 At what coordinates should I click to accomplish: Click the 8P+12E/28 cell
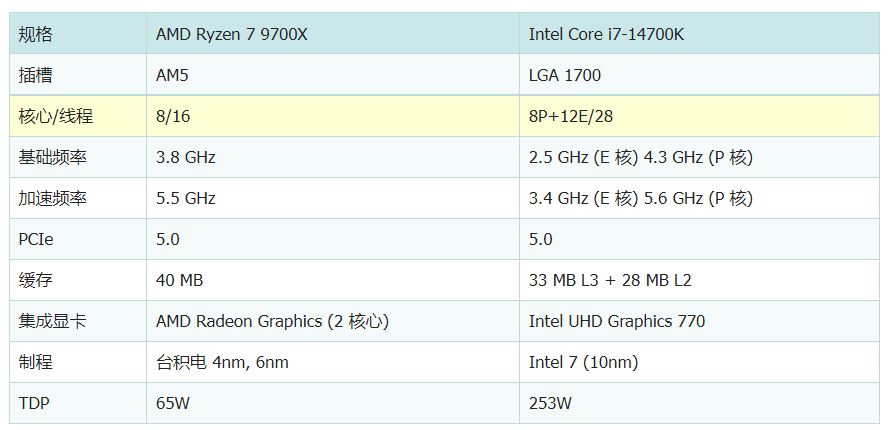pos(571,116)
